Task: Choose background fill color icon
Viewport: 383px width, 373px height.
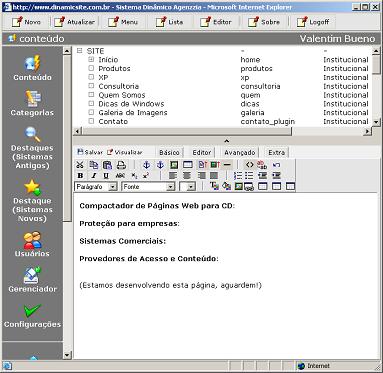Action: [226, 186]
